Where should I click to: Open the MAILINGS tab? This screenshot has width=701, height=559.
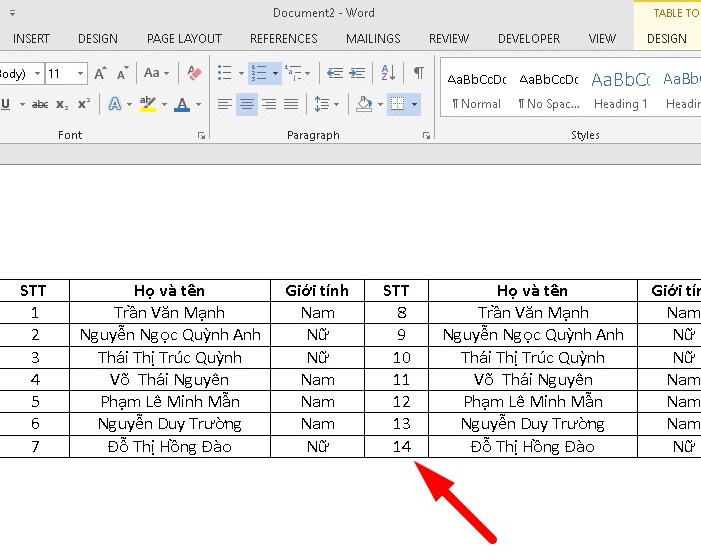373,39
